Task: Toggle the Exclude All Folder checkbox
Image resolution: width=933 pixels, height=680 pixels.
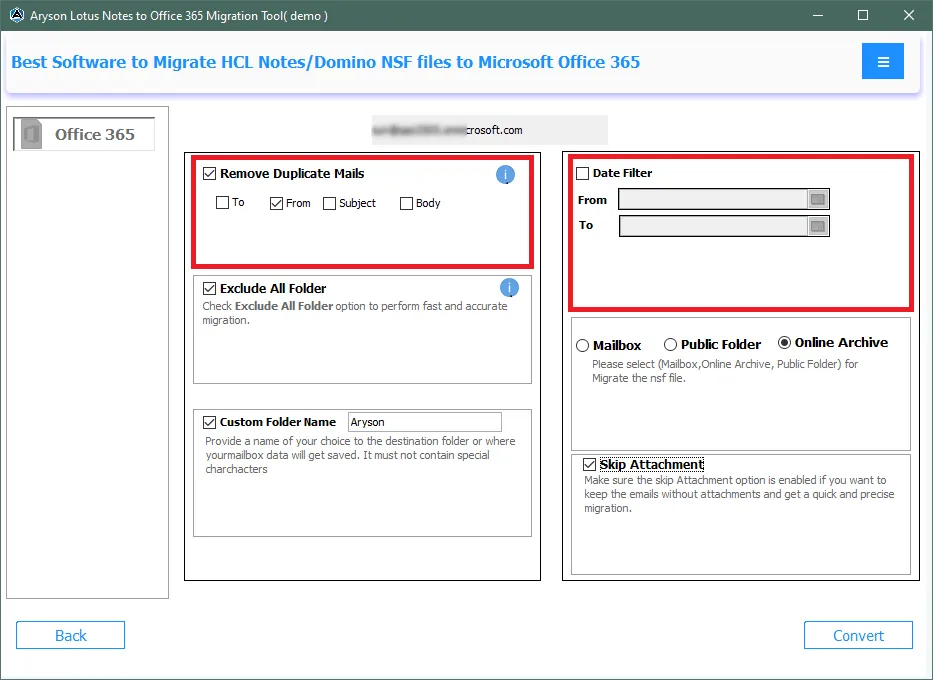Action: (209, 289)
